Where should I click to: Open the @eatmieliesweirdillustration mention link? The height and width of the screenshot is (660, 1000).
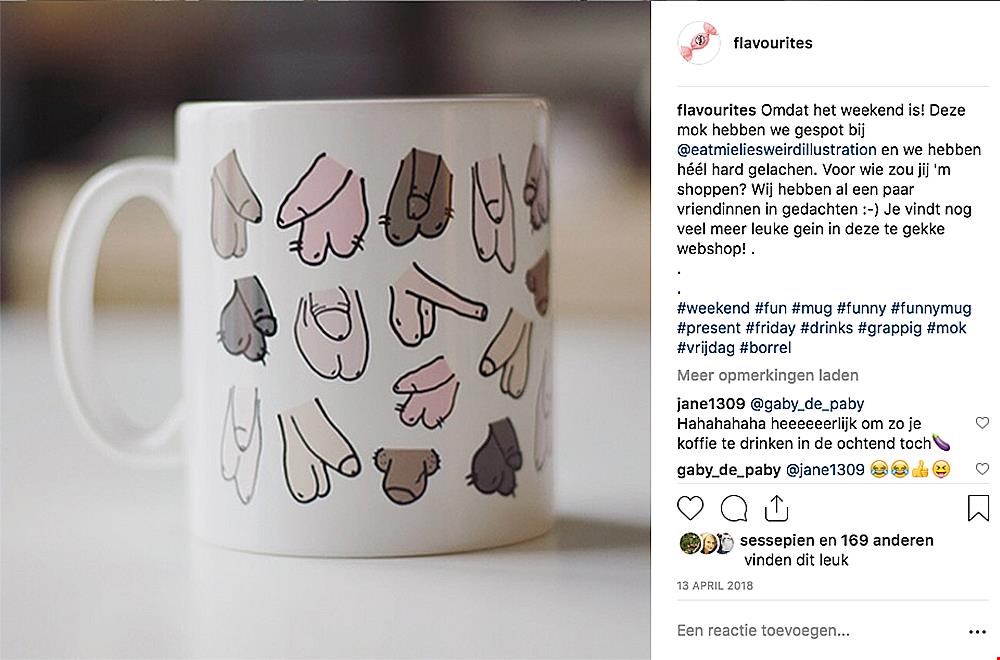[776, 150]
